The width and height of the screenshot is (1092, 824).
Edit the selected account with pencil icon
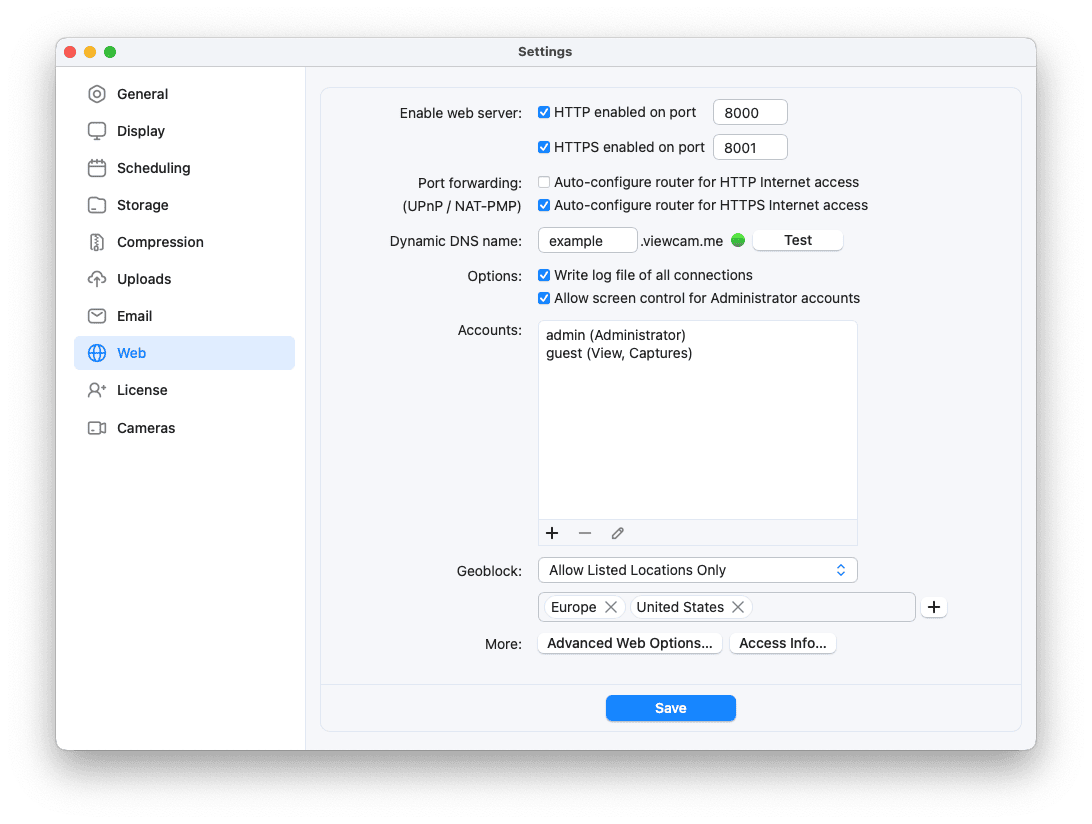[617, 533]
